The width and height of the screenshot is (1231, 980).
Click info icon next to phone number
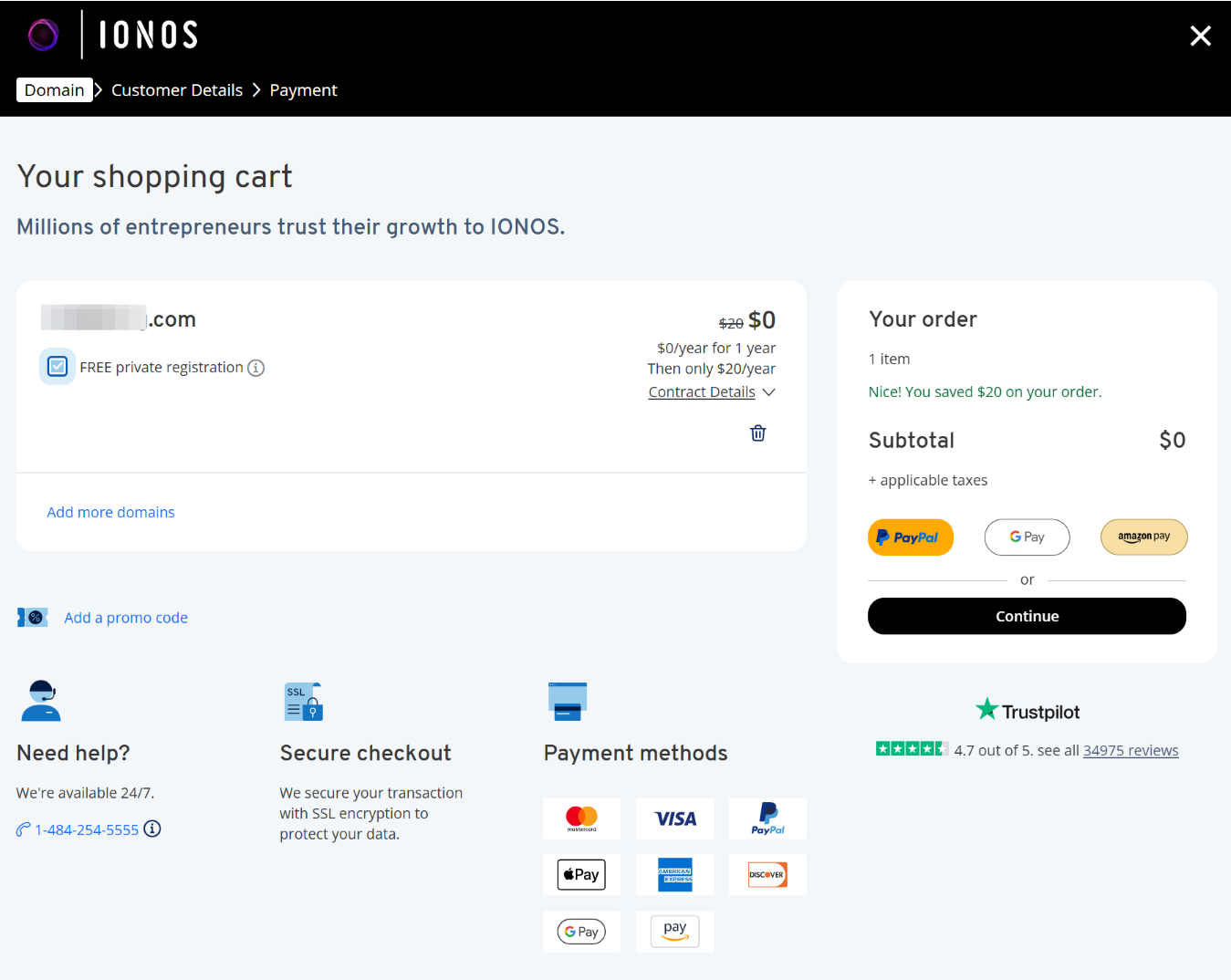coord(153,829)
